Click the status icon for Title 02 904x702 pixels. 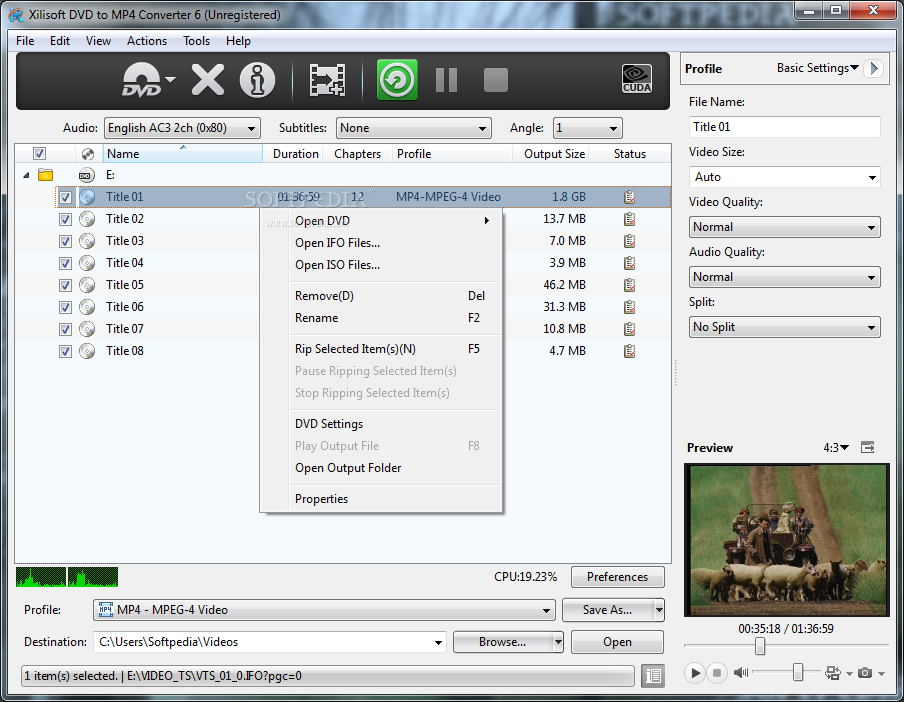[630, 219]
